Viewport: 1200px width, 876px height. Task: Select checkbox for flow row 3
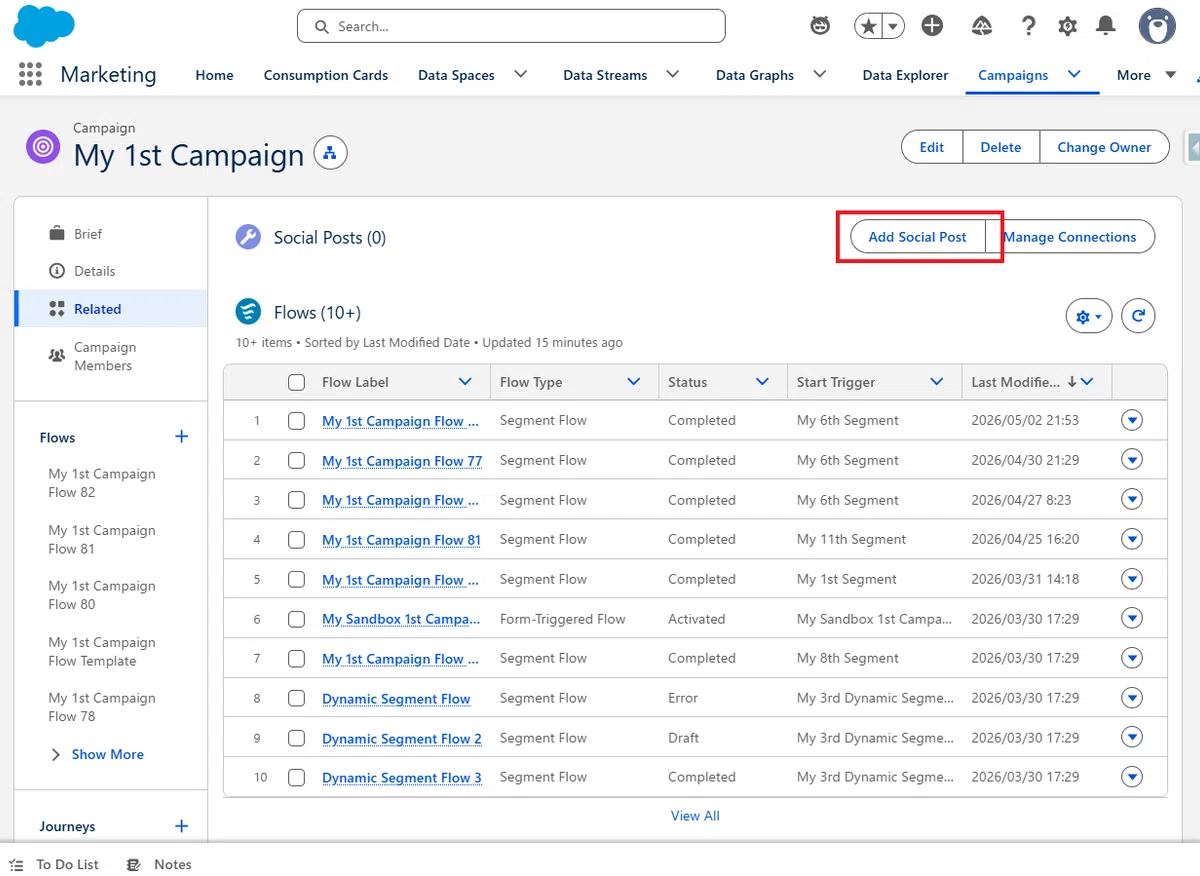[x=296, y=500]
